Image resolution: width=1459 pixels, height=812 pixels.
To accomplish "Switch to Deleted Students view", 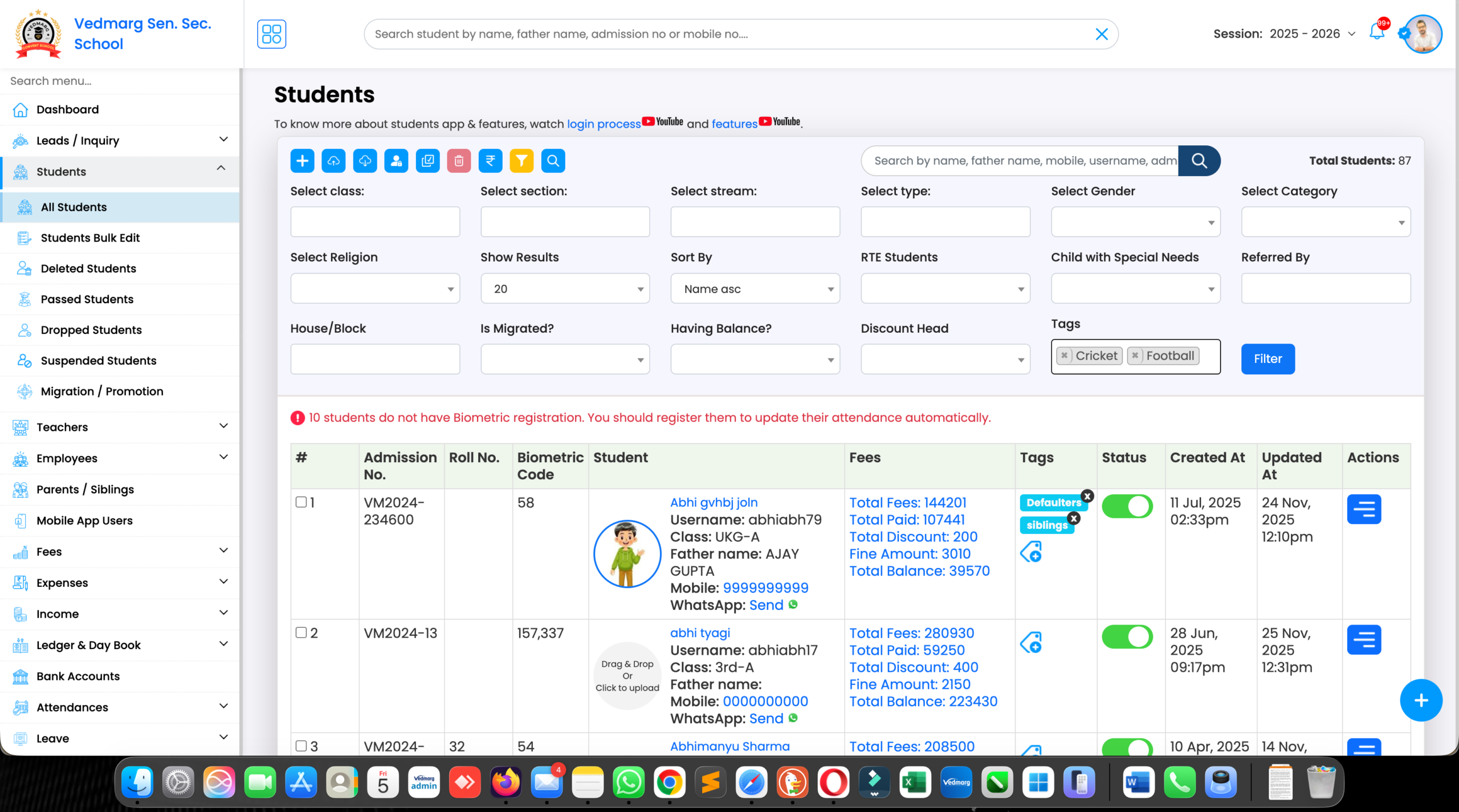I will click(88, 268).
